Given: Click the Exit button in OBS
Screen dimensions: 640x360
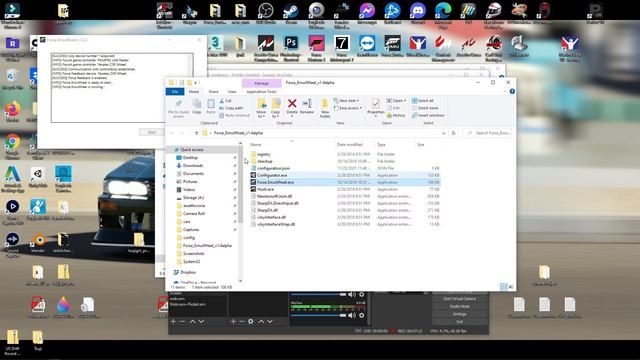Looking at the screenshot, I should tap(460, 322).
